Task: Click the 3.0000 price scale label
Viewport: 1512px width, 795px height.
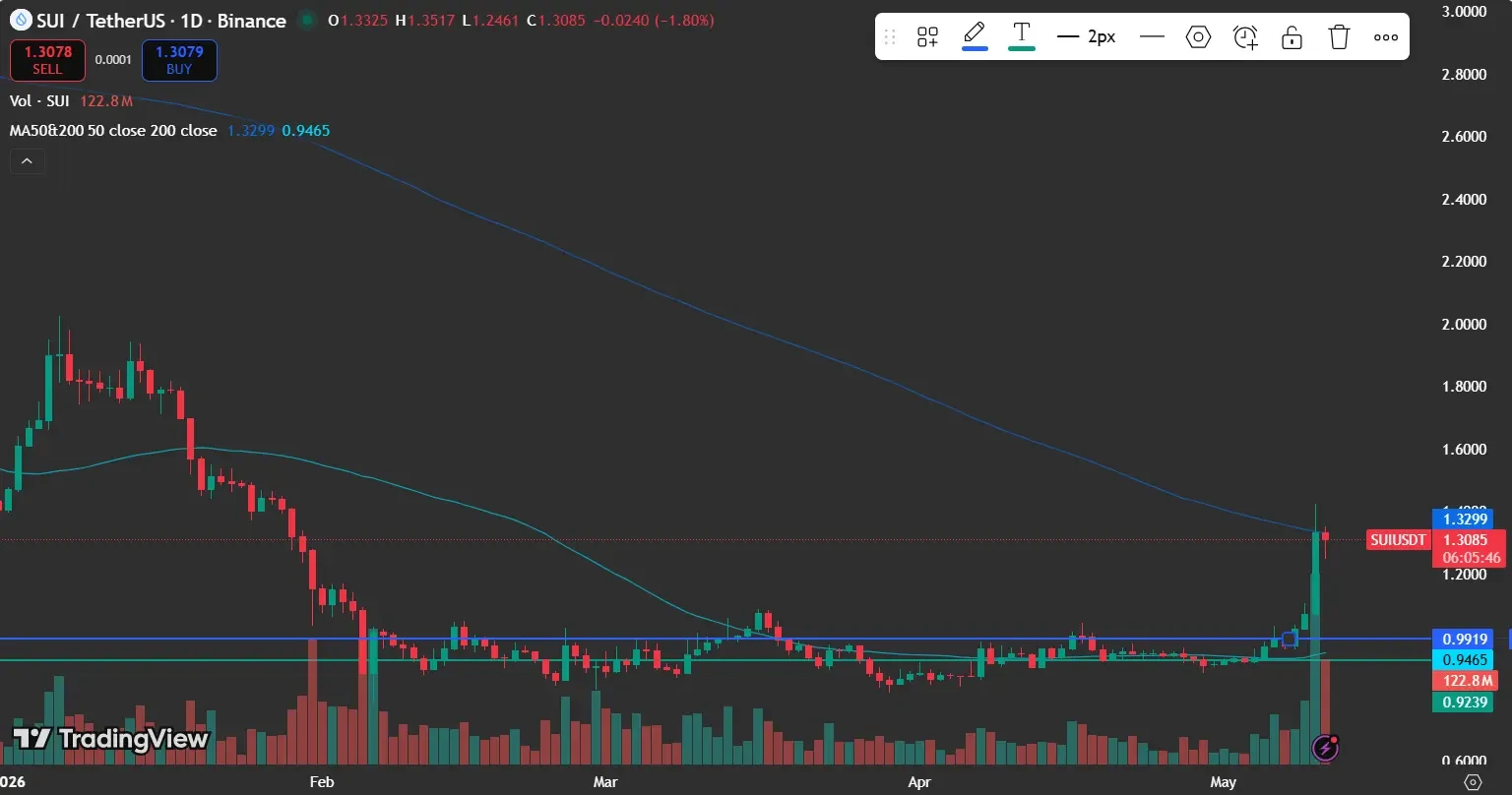Action: [1463, 12]
